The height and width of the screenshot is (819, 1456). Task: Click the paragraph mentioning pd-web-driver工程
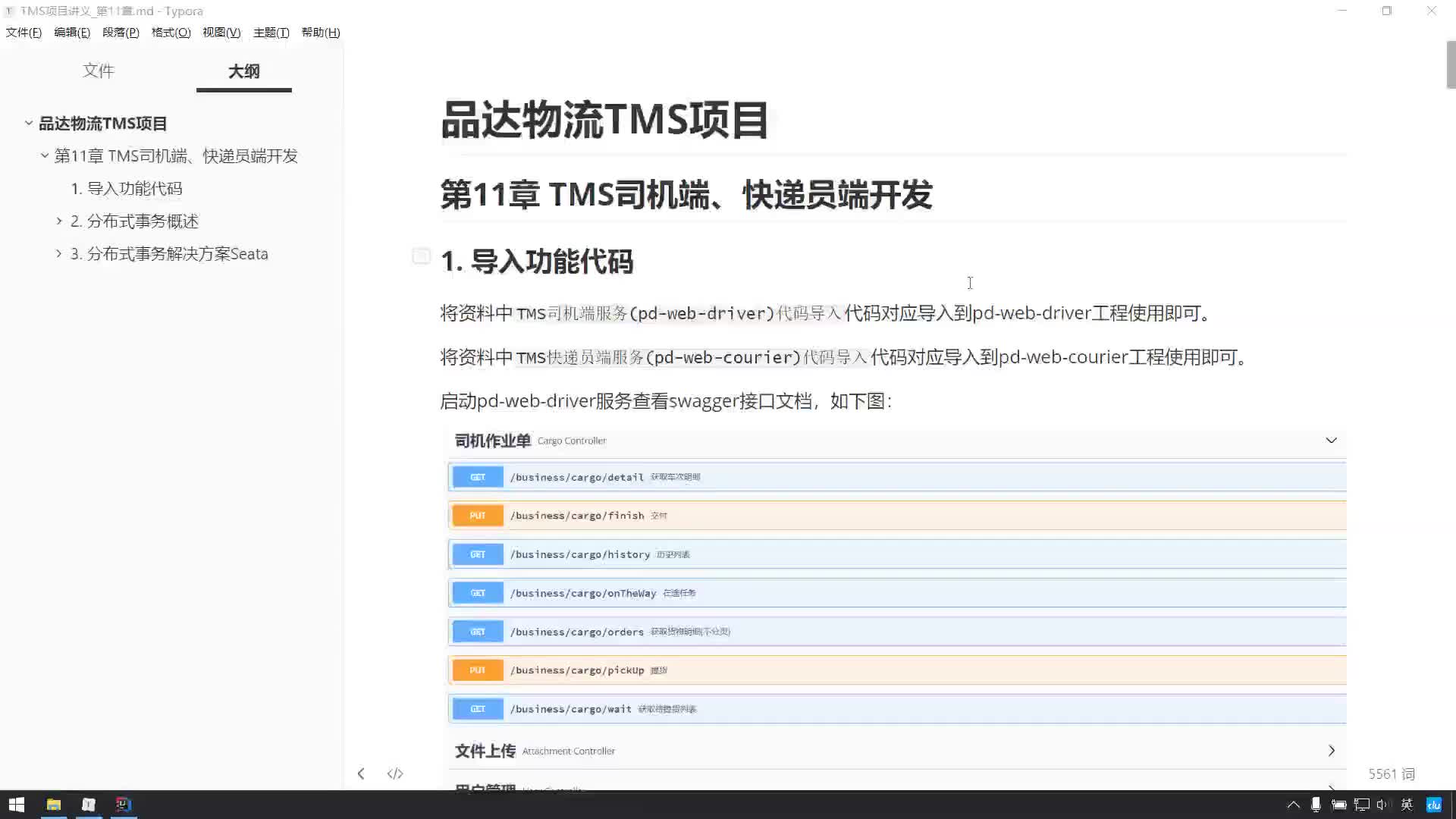point(828,313)
